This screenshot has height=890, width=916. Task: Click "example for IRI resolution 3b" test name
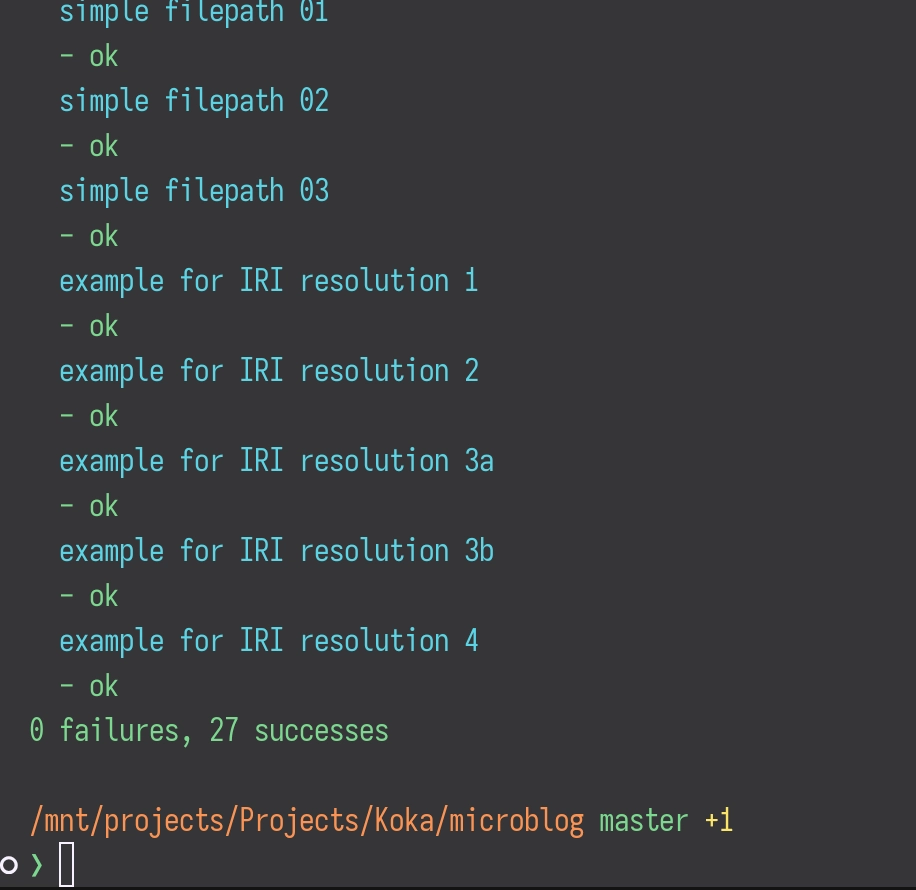point(276,551)
